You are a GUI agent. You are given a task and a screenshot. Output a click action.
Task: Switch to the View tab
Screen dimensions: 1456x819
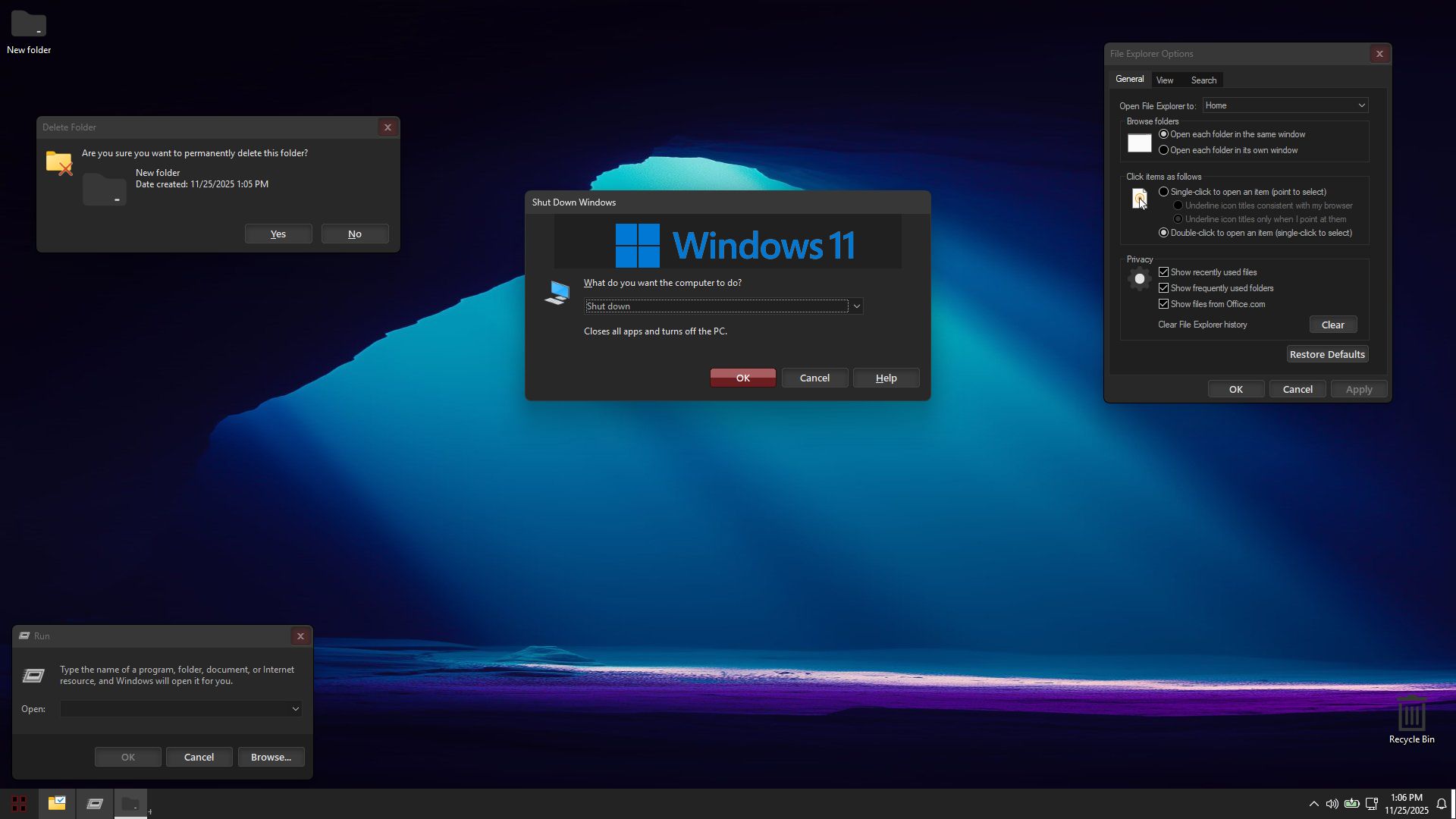1164,80
